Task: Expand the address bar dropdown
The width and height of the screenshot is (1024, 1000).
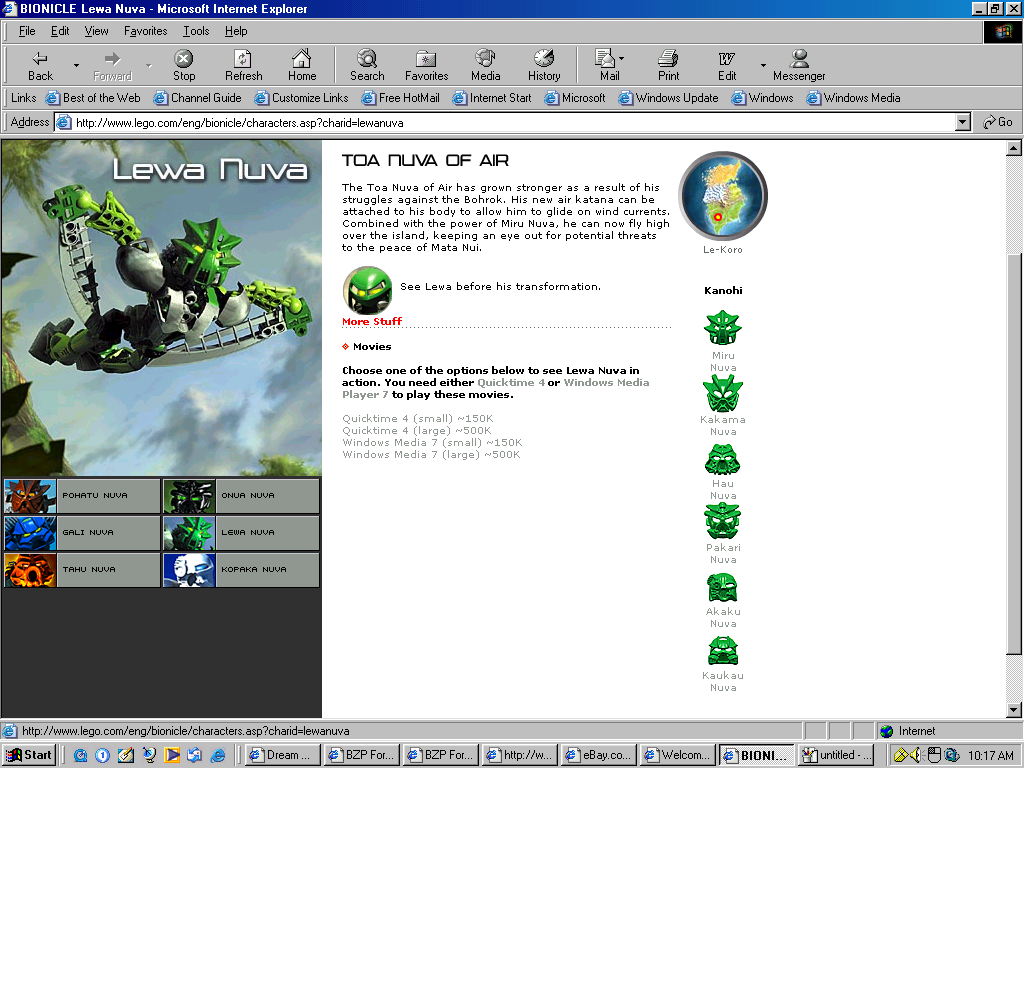Action: coord(963,122)
